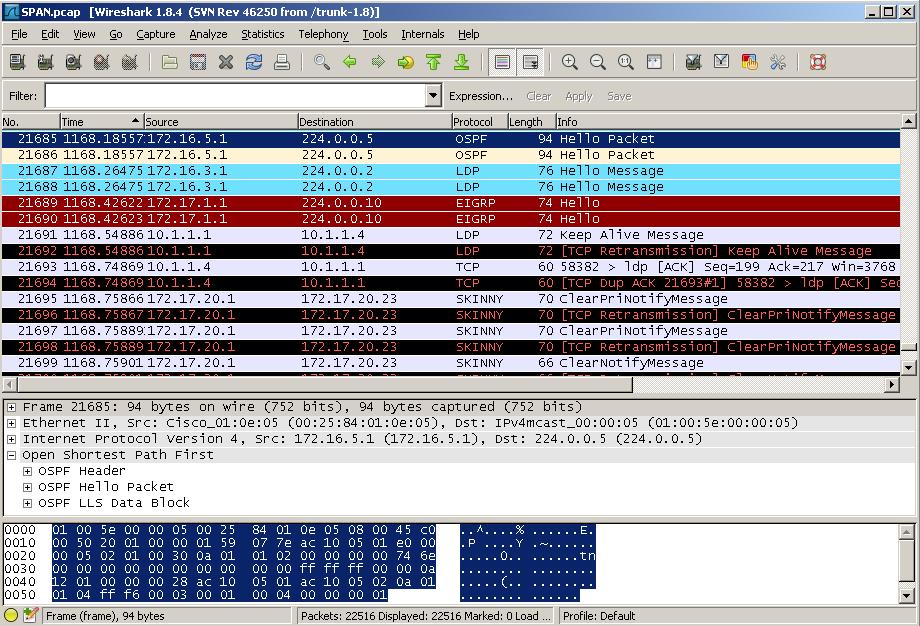Image resolution: width=920 pixels, height=626 pixels.
Task: Select packet 21687 LDP Hello Message
Action: tap(451, 171)
